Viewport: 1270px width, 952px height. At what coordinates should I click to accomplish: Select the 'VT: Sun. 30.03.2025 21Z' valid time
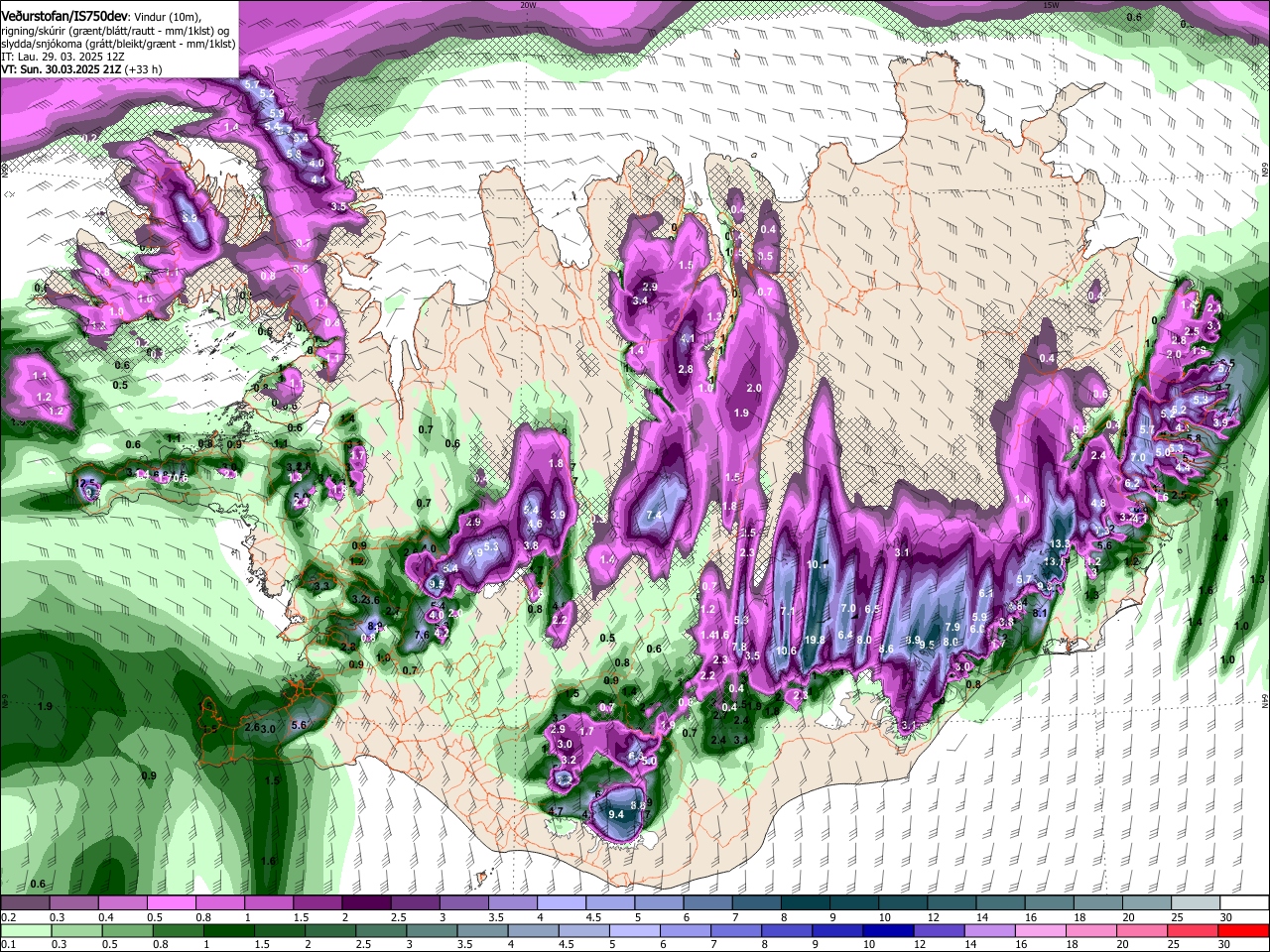tap(61, 69)
